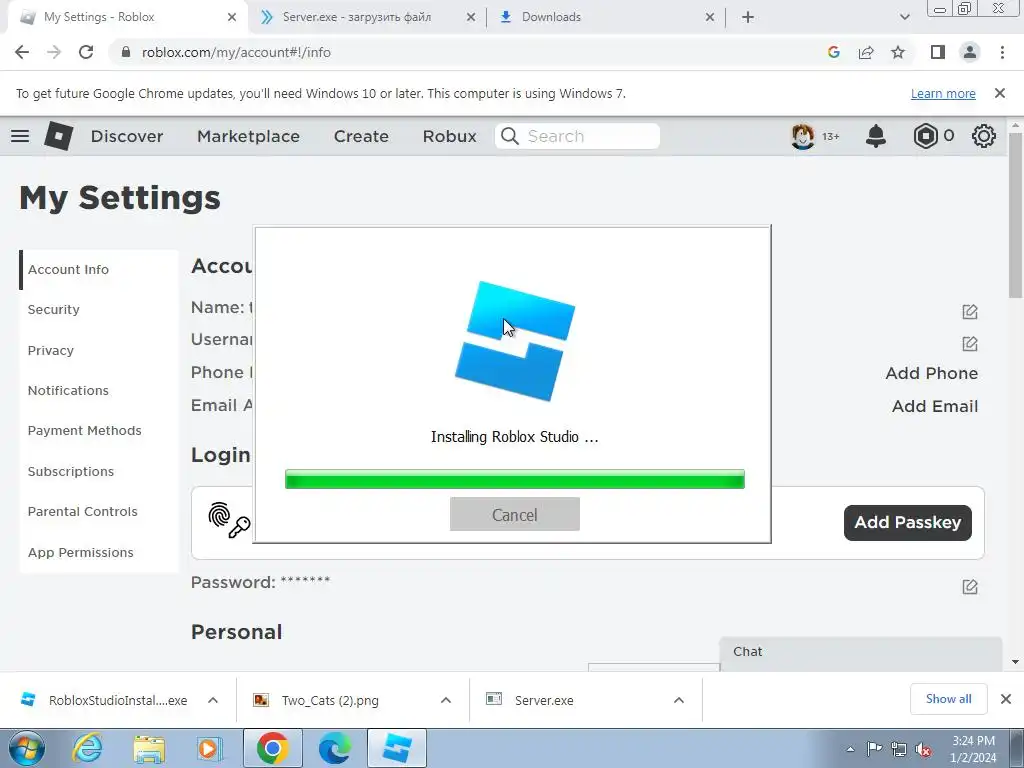Open the Marketplace menu

point(248,136)
